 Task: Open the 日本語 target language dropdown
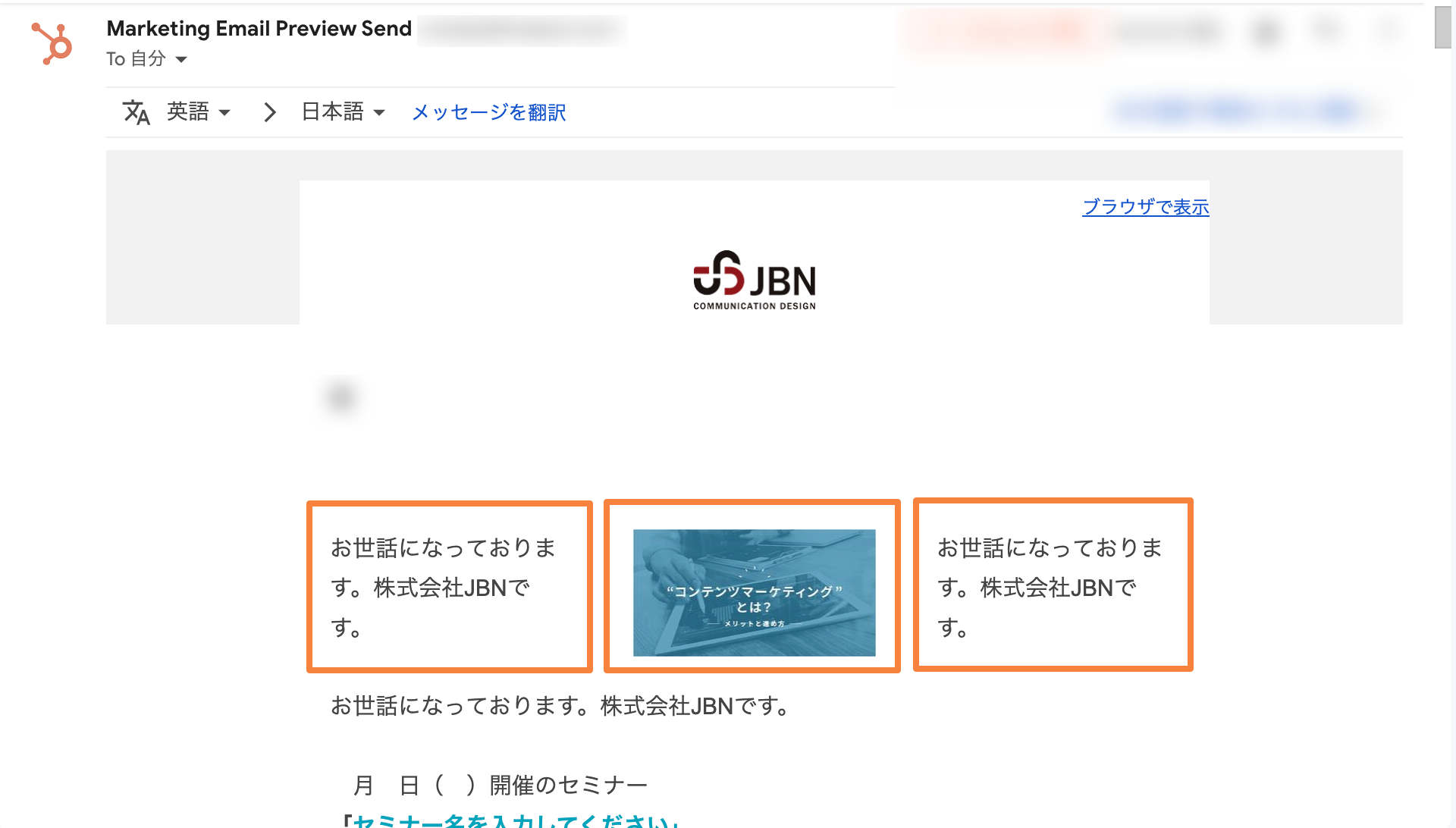344,112
